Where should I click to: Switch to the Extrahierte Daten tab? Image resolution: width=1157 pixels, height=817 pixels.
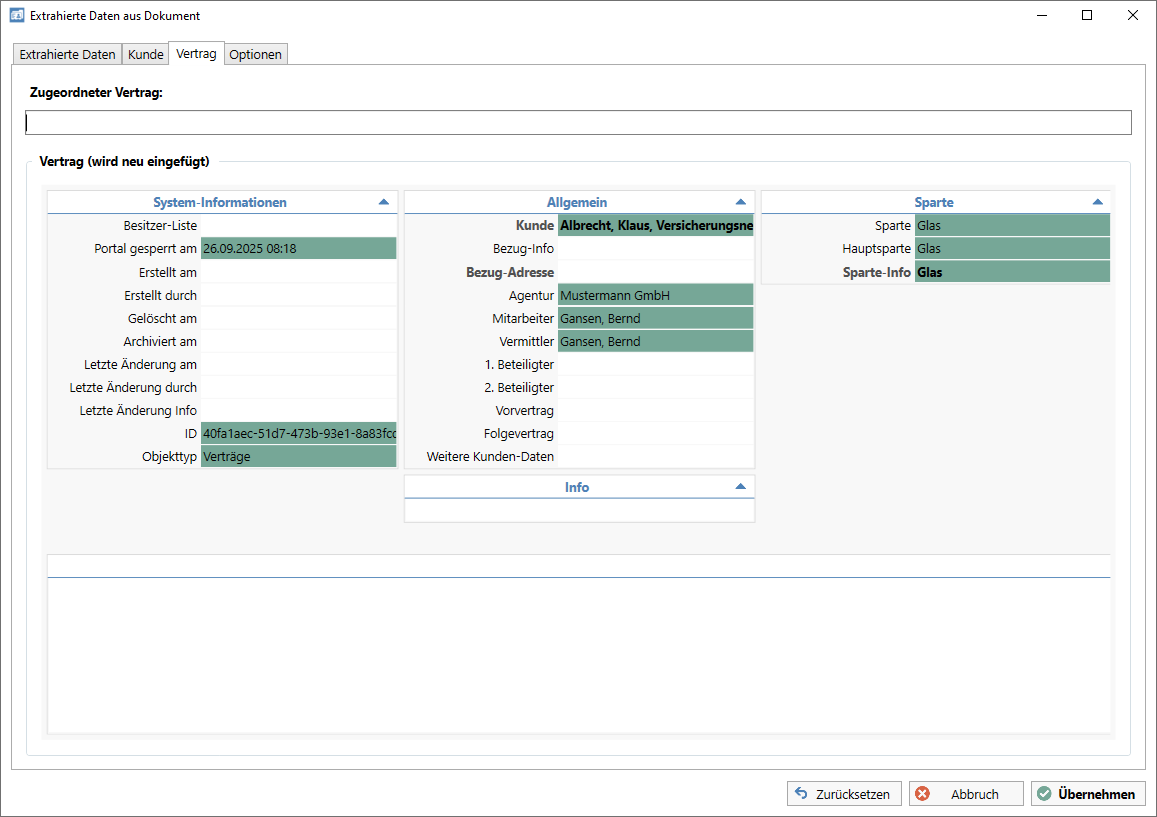click(x=67, y=55)
